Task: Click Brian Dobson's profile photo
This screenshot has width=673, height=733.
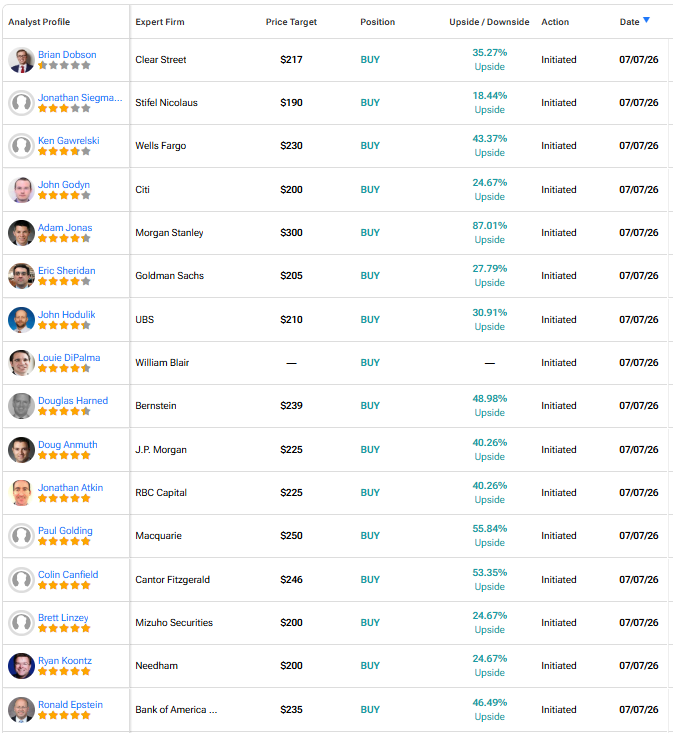Action: tap(21, 60)
